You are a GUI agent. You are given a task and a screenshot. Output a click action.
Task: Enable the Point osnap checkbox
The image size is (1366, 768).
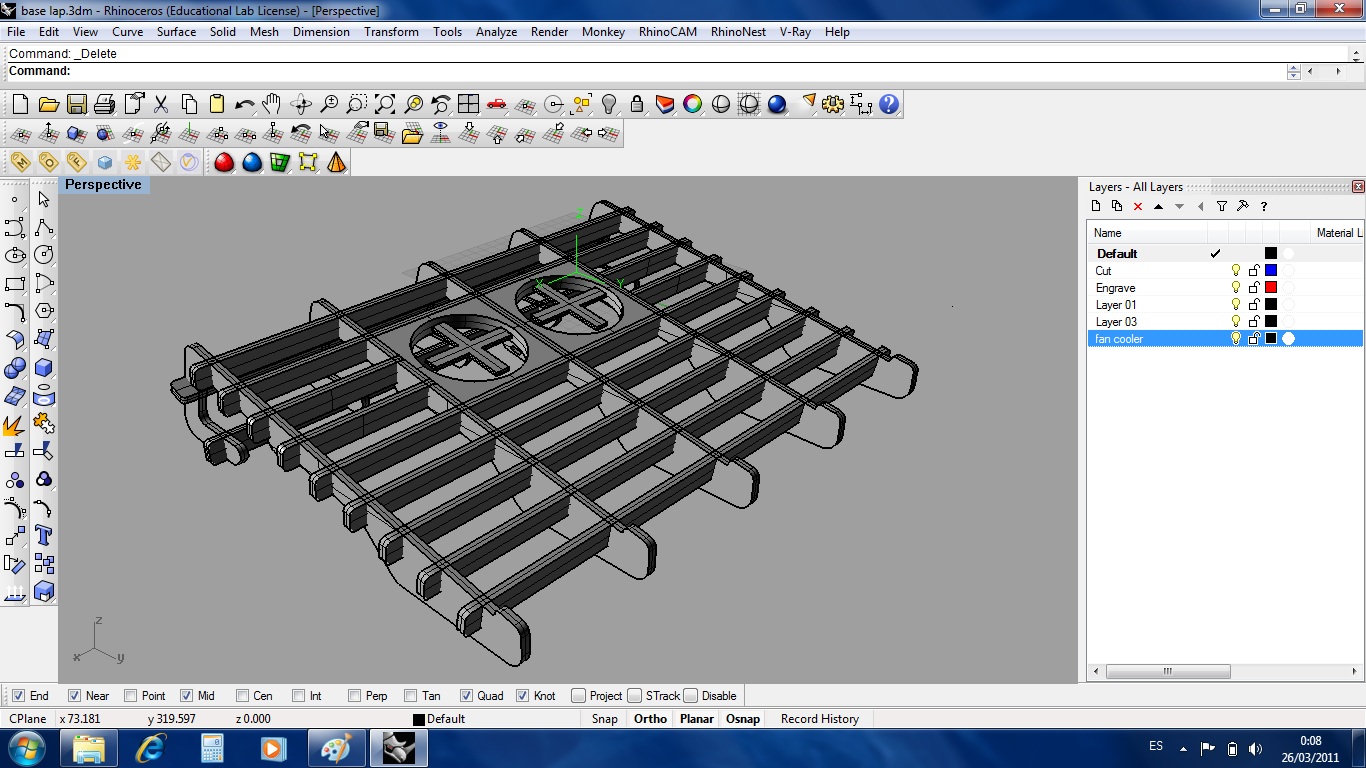pos(130,696)
